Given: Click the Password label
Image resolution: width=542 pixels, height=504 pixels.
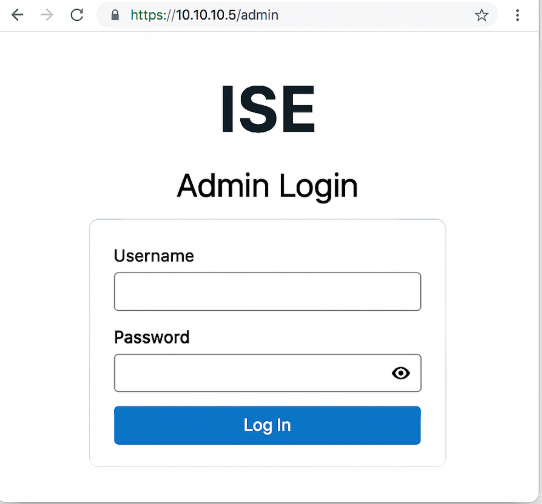Looking at the screenshot, I should click(152, 337).
